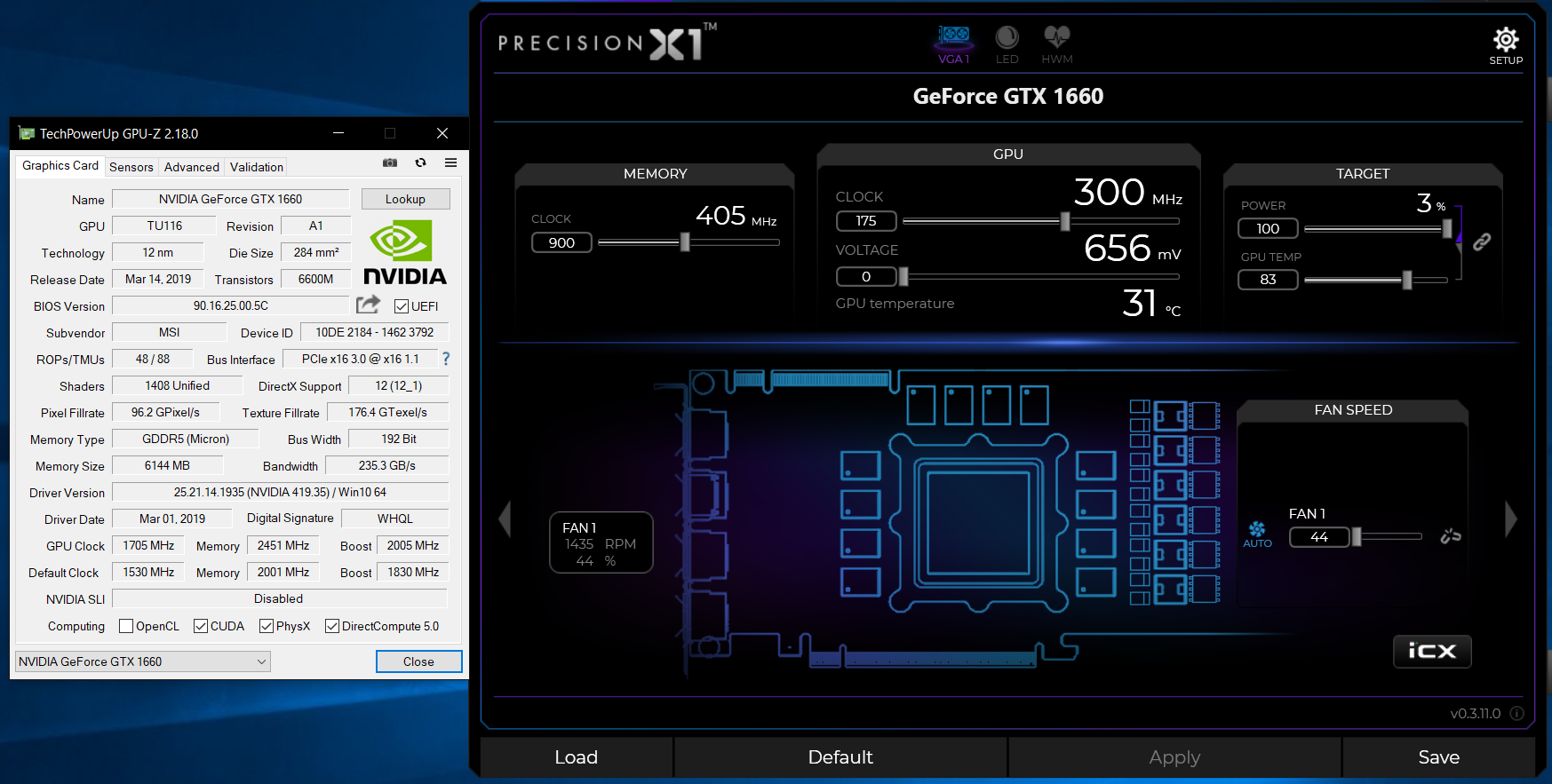The image size is (1552, 784).
Task: Click Load profile button
Action: [577, 757]
